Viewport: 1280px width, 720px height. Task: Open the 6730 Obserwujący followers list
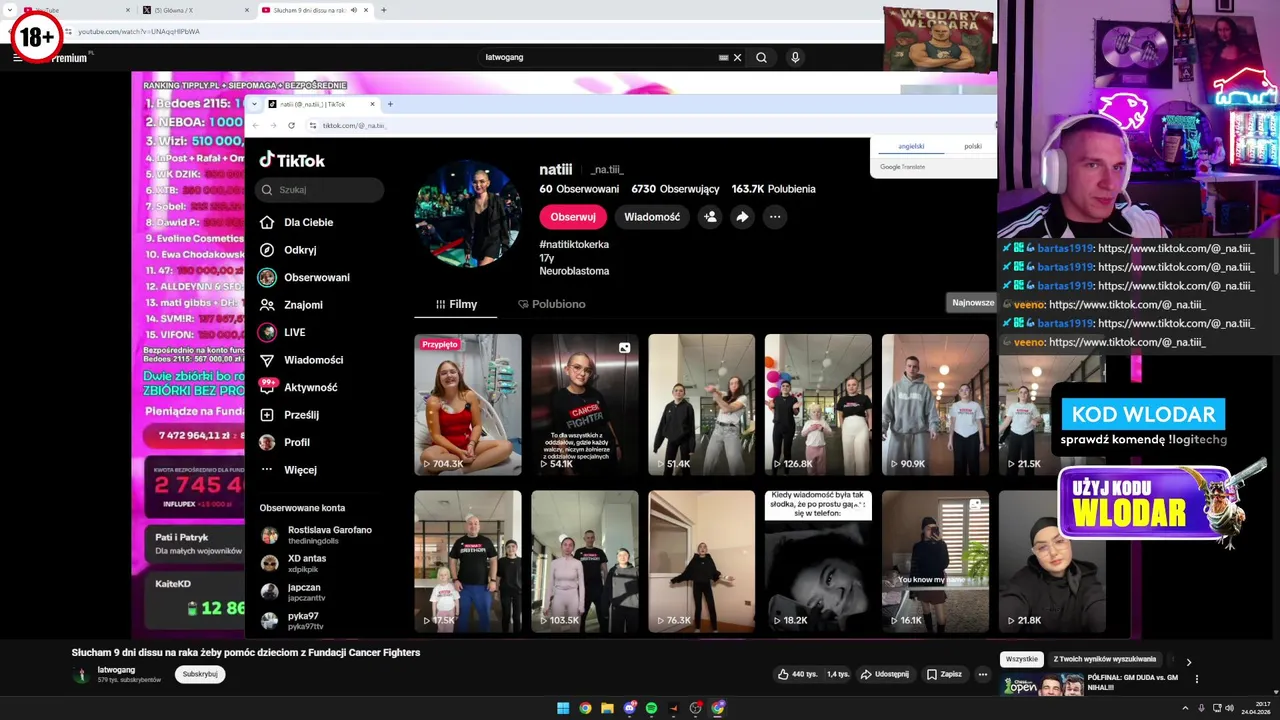coord(675,189)
